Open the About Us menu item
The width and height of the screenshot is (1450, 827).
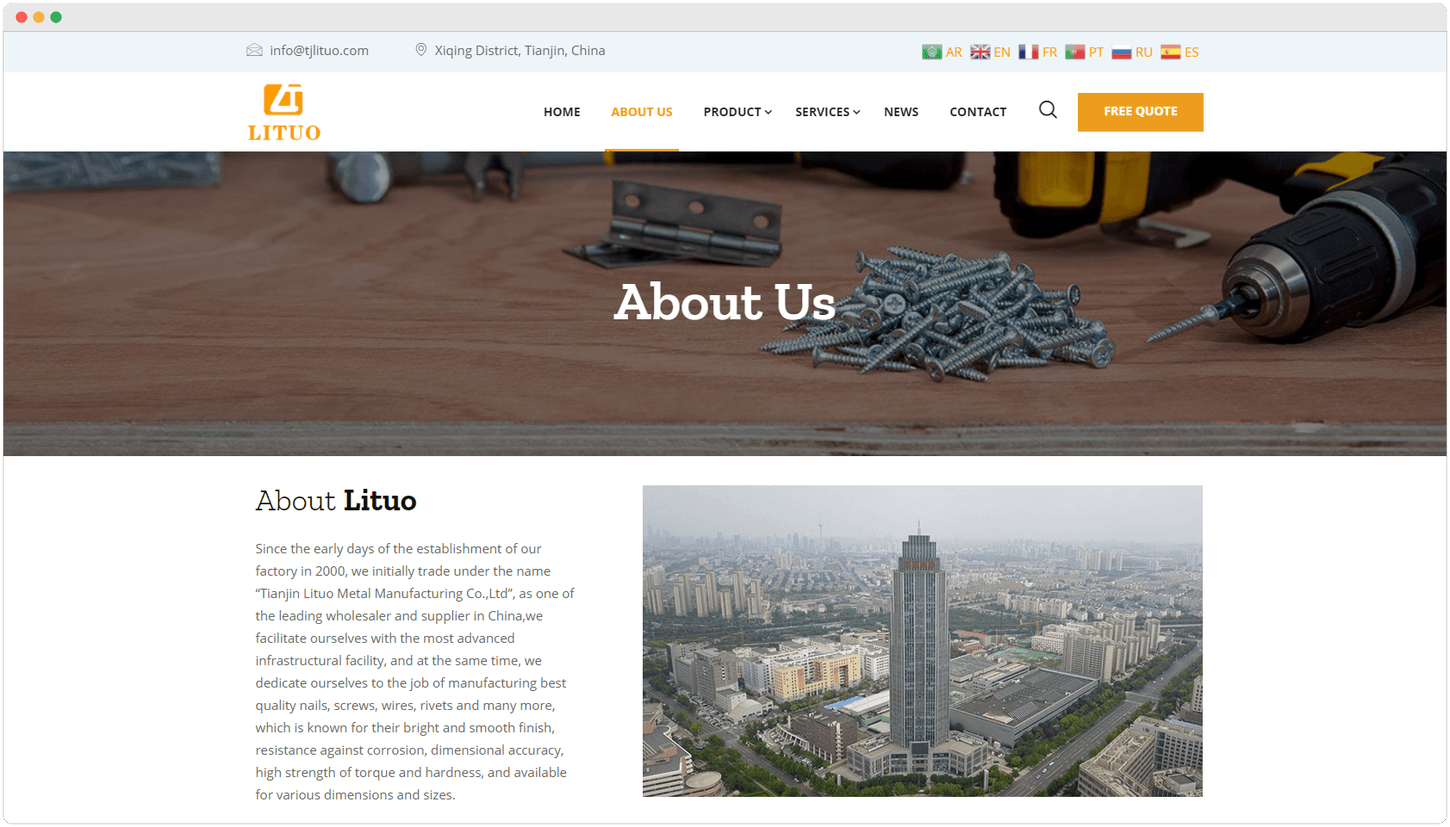pyautogui.click(x=642, y=112)
